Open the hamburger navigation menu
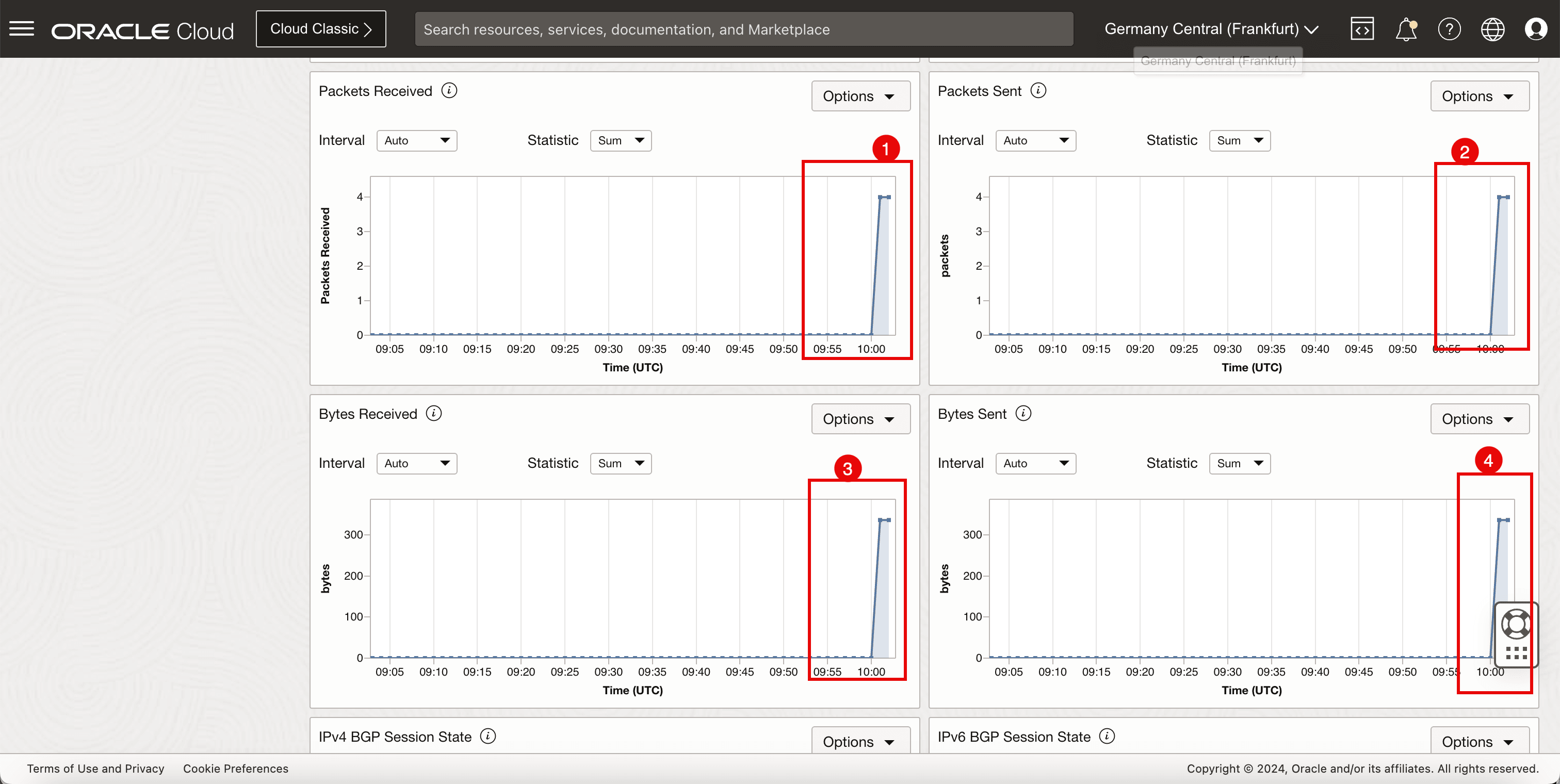Viewport: 1560px width, 784px height. coord(22,28)
